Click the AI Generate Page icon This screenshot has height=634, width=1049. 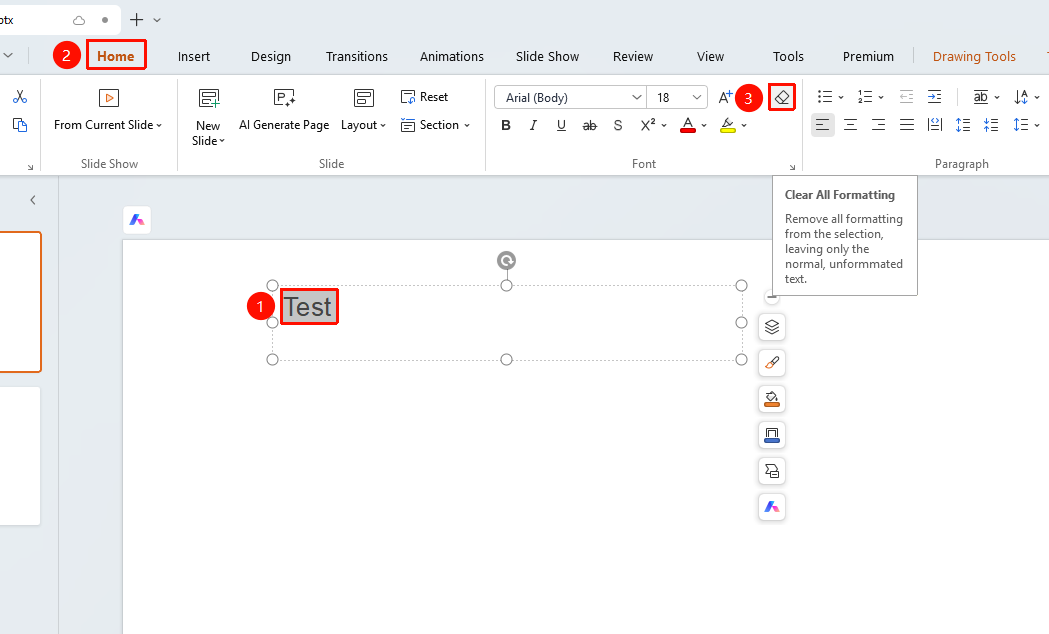click(284, 98)
